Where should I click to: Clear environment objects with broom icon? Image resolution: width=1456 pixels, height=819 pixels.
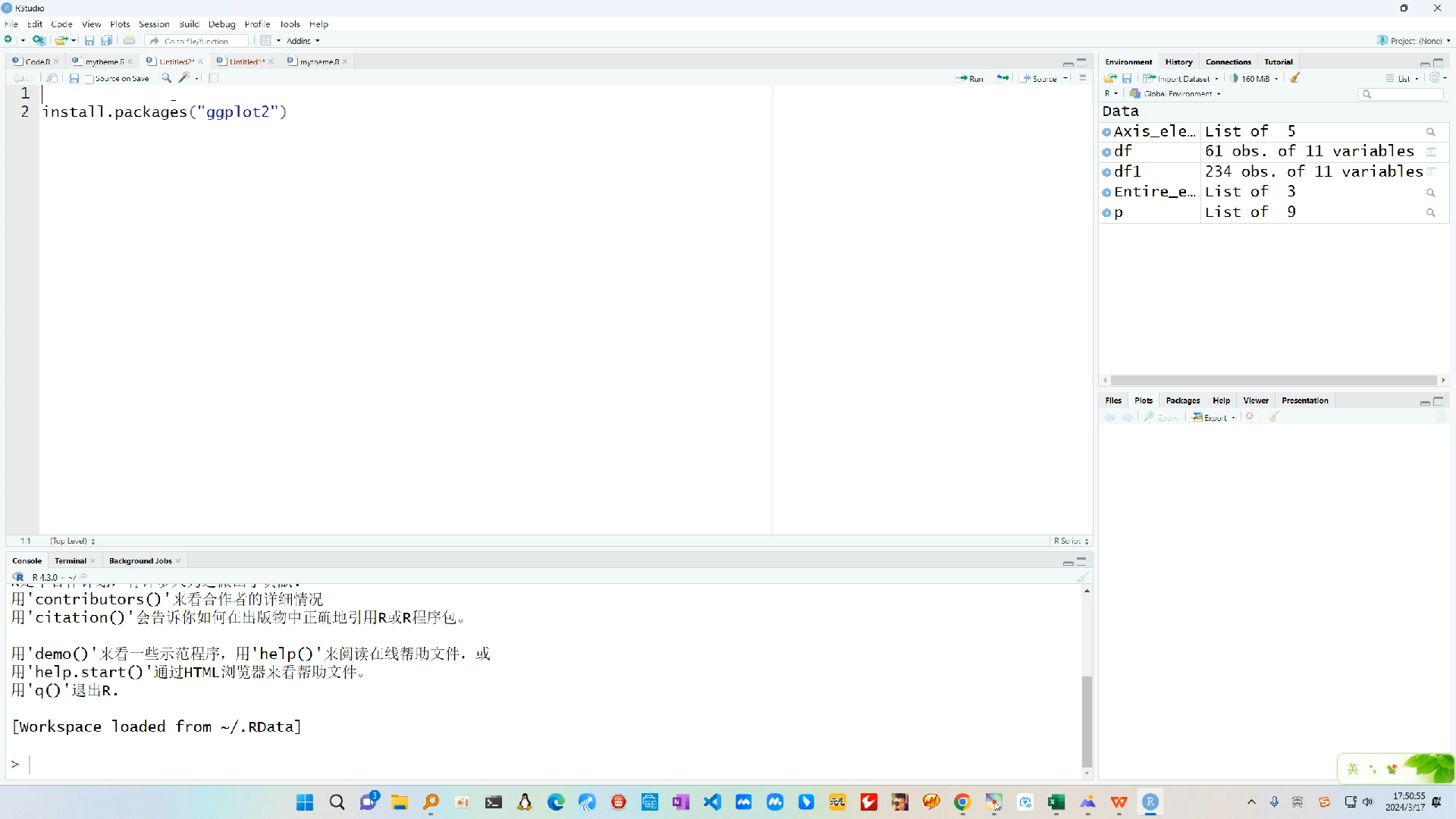coord(1295,78)
